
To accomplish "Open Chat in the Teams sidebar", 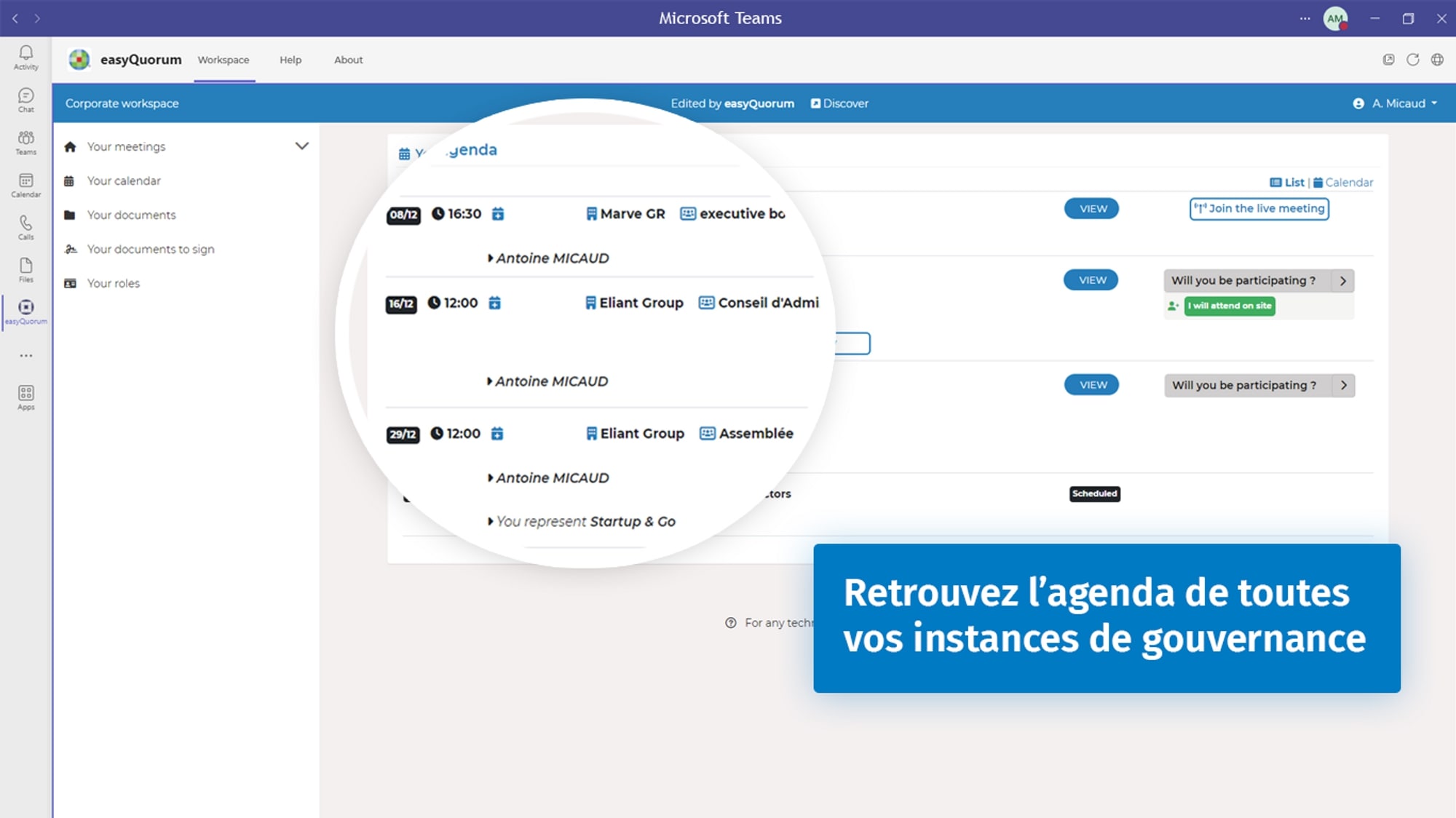I will [25, 100].
